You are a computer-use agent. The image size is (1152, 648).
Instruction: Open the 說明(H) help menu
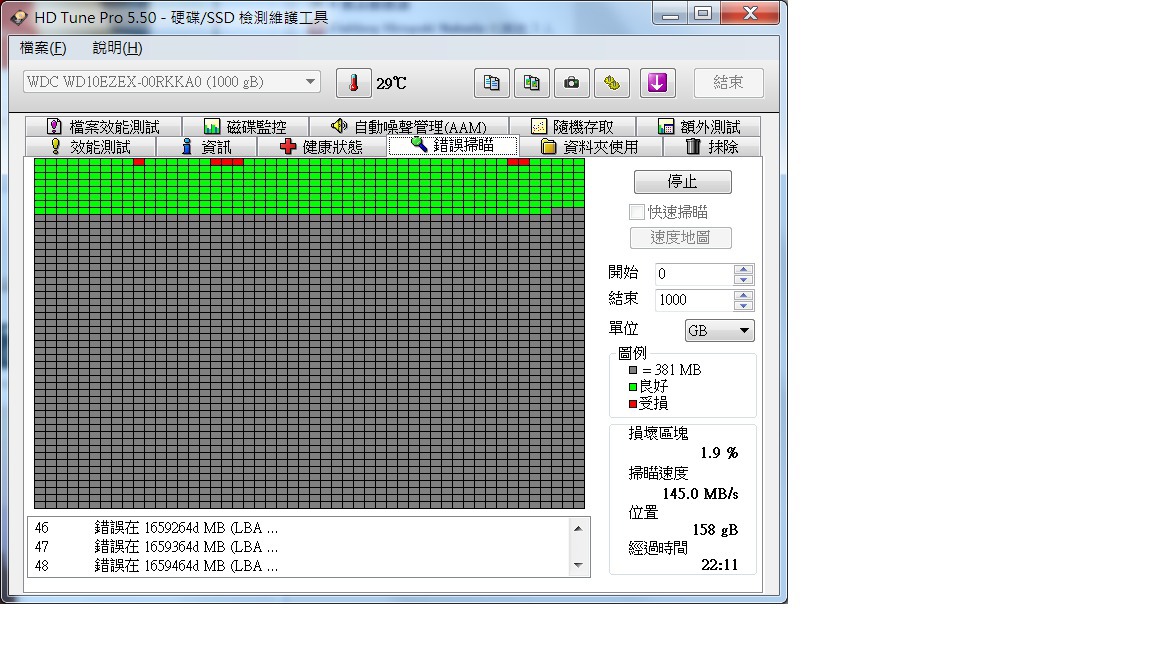pos(117,48)
